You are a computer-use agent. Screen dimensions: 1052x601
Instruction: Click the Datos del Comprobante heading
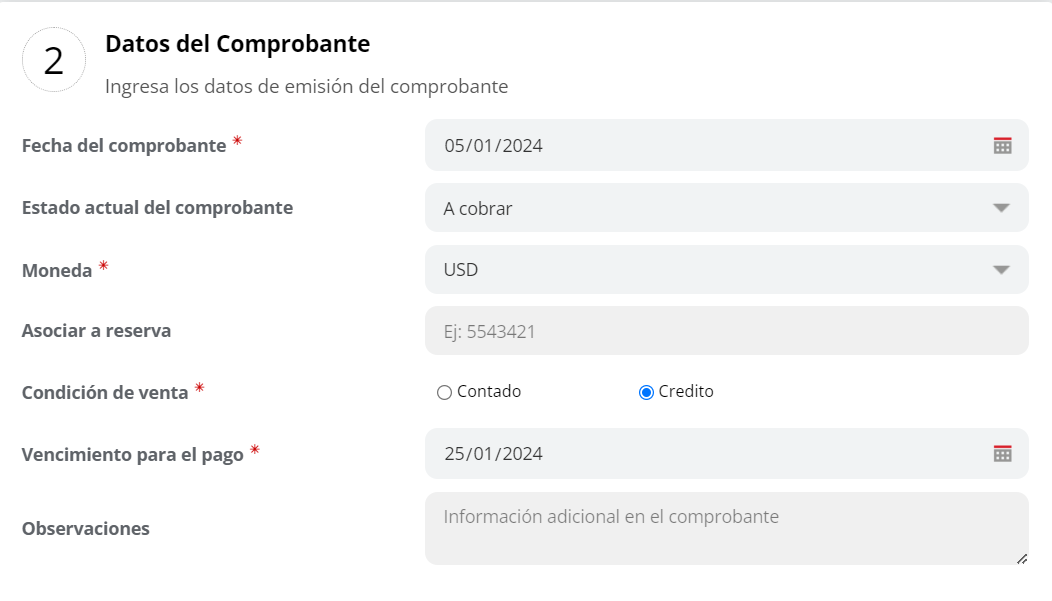point(237,44)
